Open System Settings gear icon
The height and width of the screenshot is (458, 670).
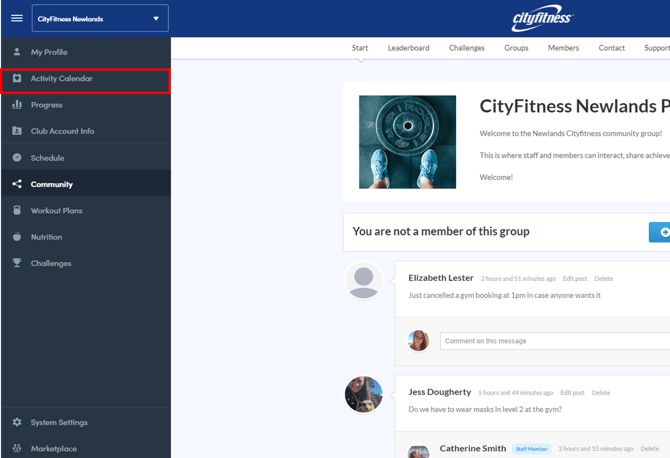(x=17, y=423)
